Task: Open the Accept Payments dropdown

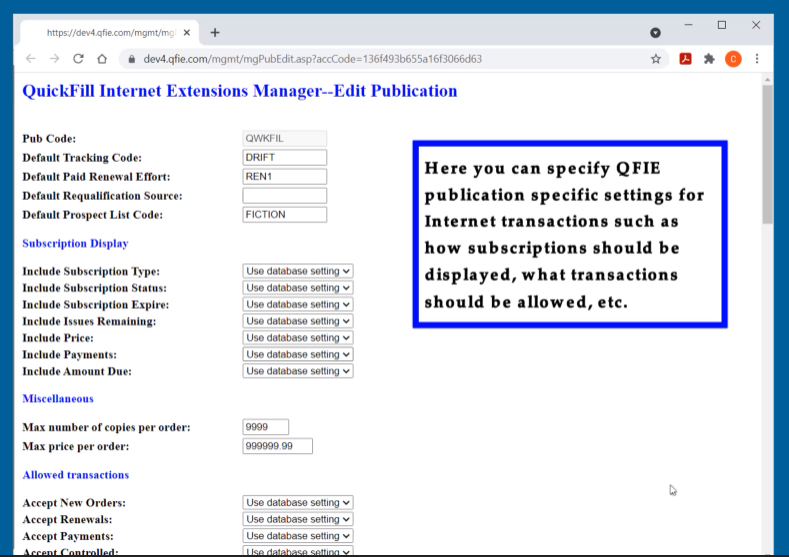Action: pos(297,536)
